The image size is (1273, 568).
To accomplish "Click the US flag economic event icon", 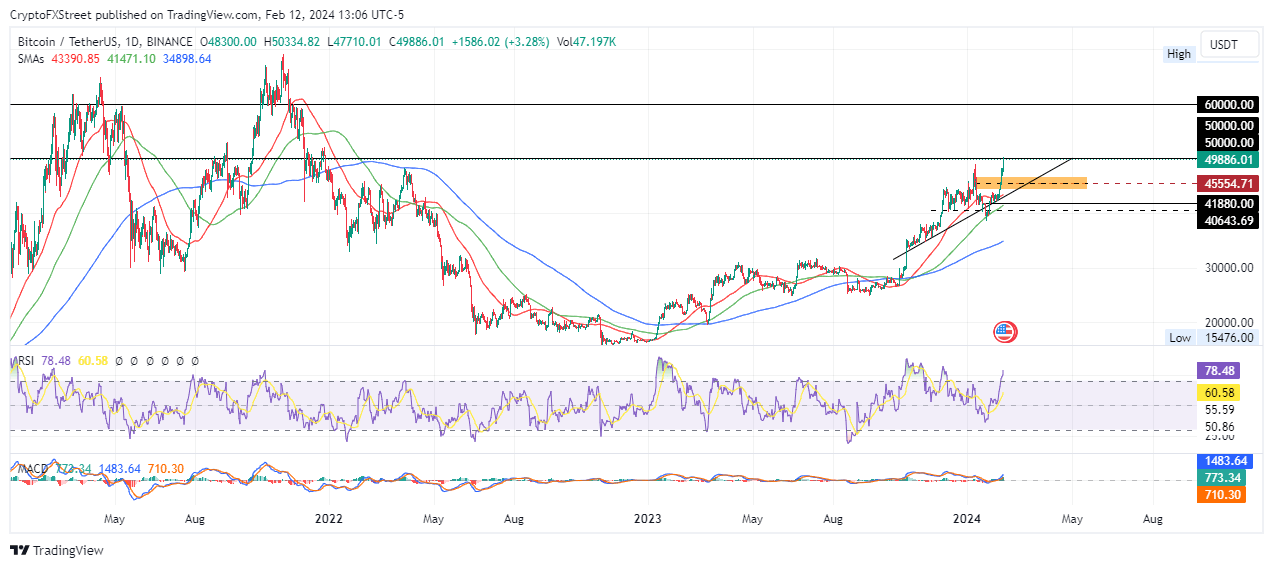I will click(x=1004, y=332).
